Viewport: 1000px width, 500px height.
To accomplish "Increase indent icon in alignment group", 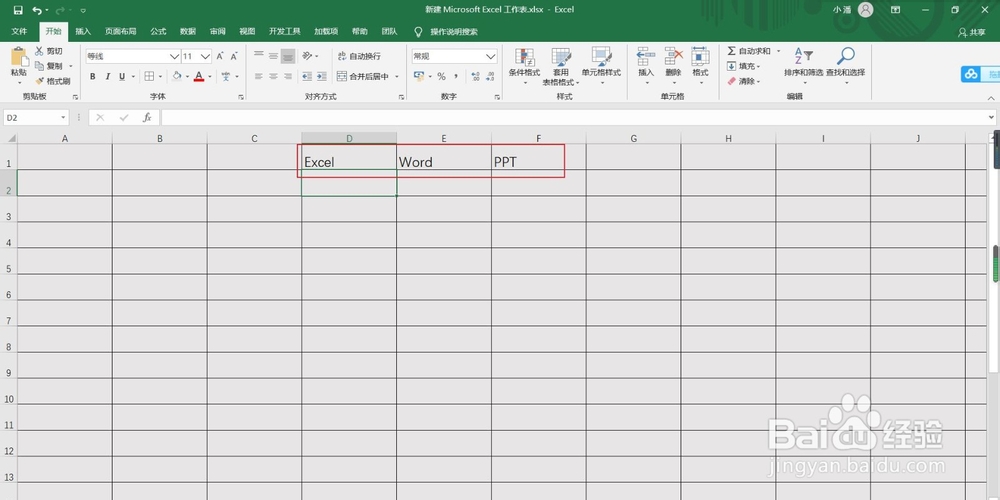I will tap(321, 77).
